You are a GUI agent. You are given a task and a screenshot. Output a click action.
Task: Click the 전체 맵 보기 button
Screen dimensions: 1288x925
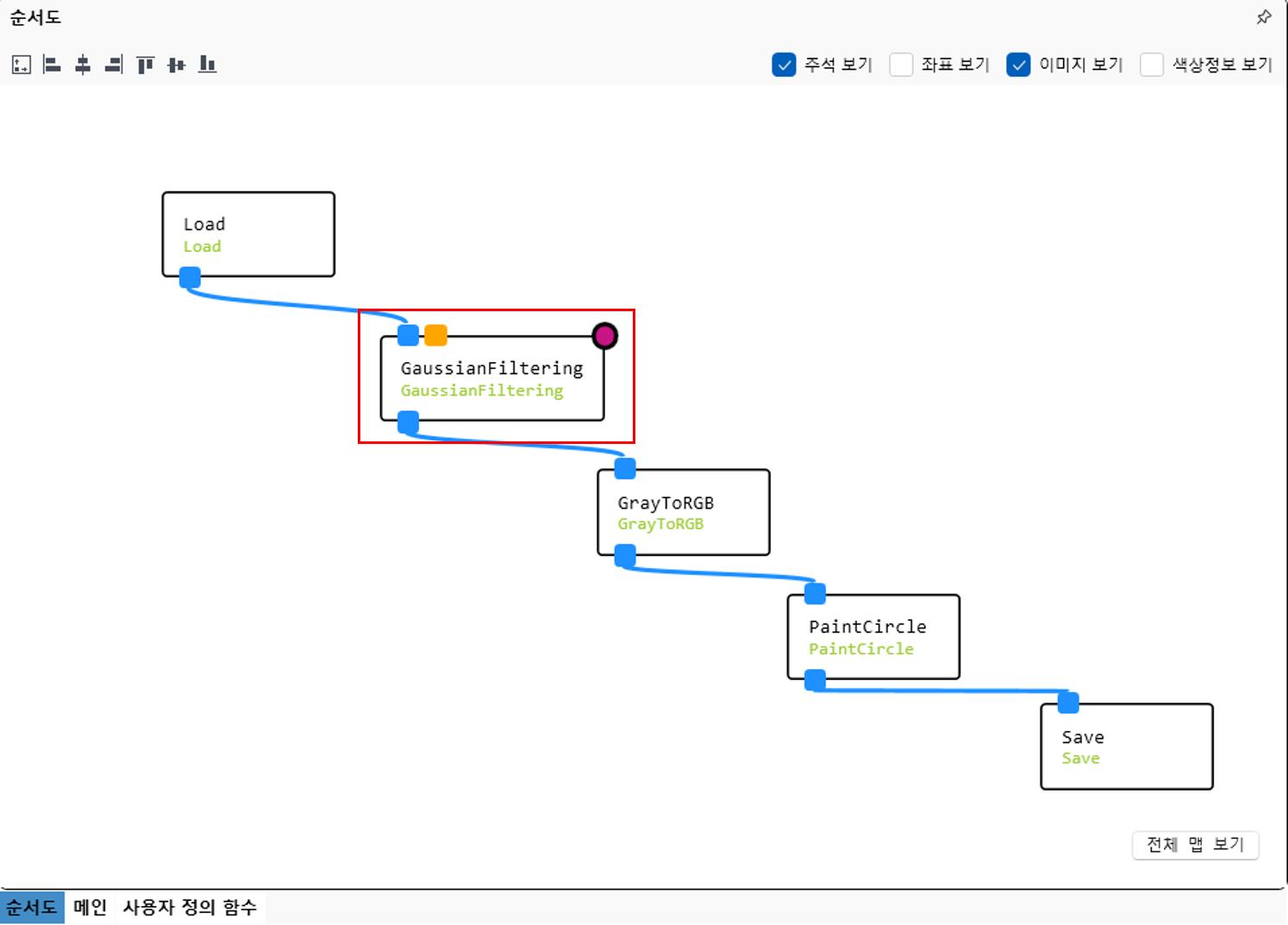pos(1195,845)
